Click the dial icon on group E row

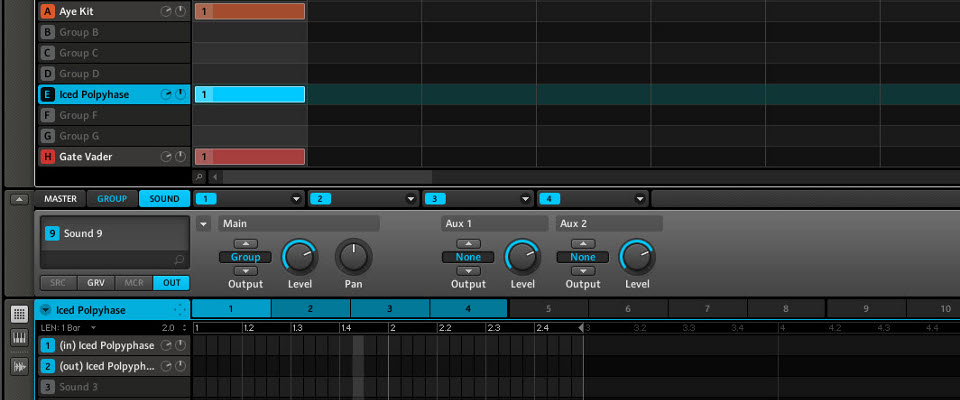point(180,94)
